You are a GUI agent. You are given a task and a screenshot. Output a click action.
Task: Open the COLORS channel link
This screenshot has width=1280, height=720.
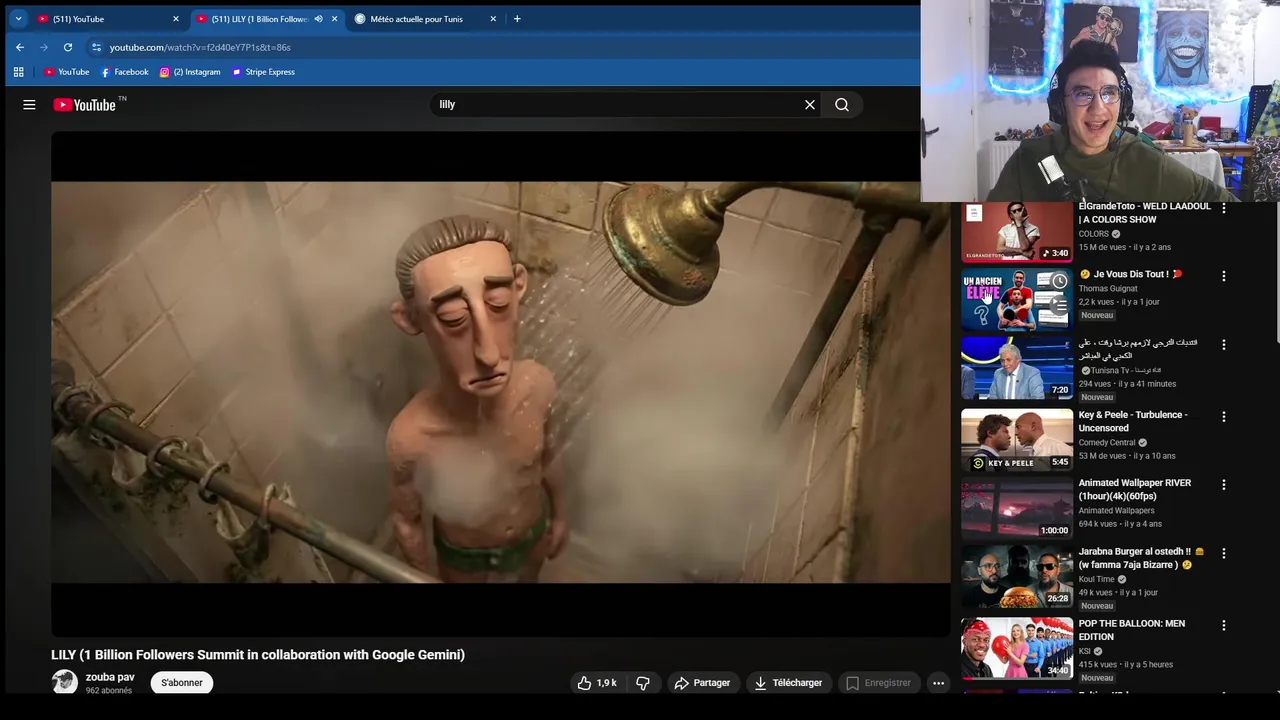tap(1094, 234)
